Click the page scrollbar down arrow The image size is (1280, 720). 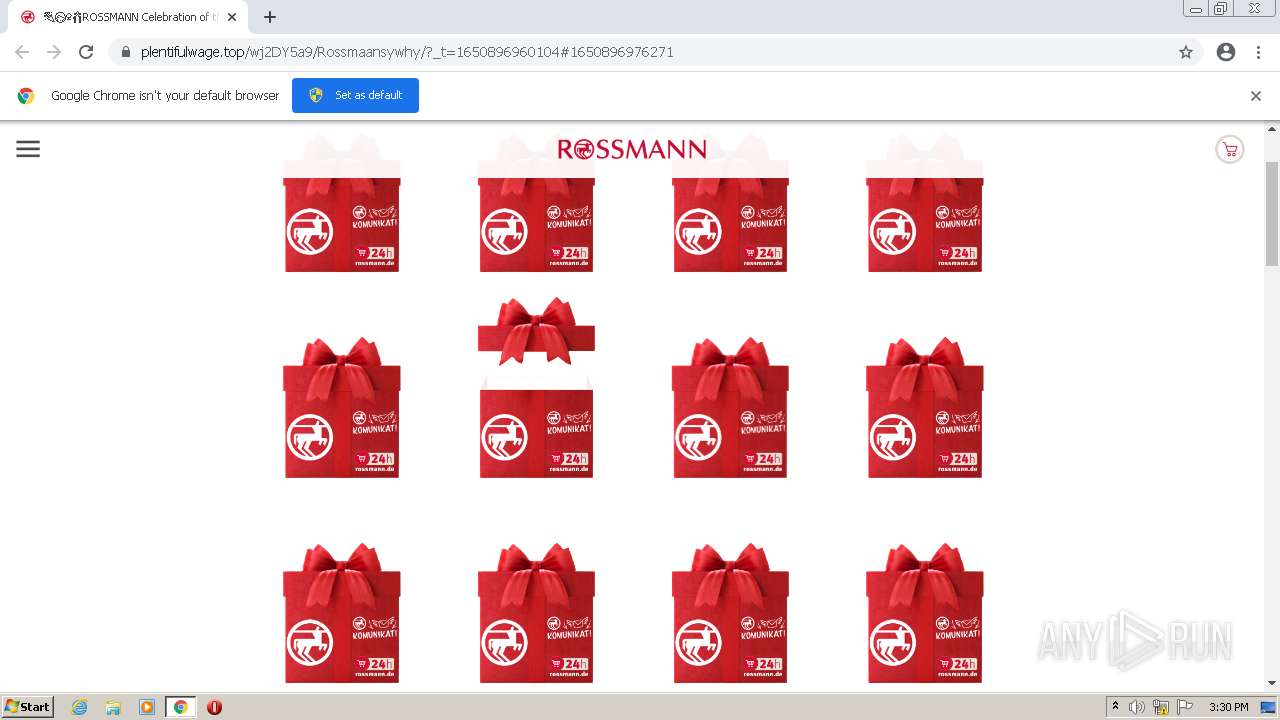(1272, 684)
